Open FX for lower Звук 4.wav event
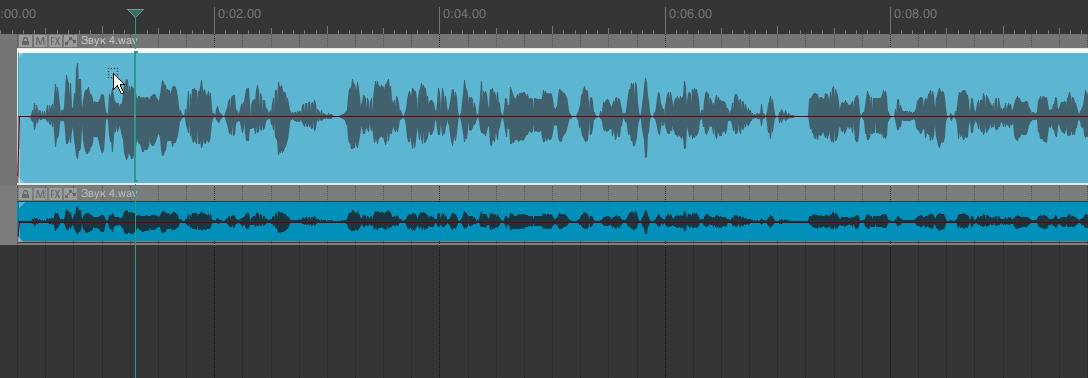 coord(55,193)
